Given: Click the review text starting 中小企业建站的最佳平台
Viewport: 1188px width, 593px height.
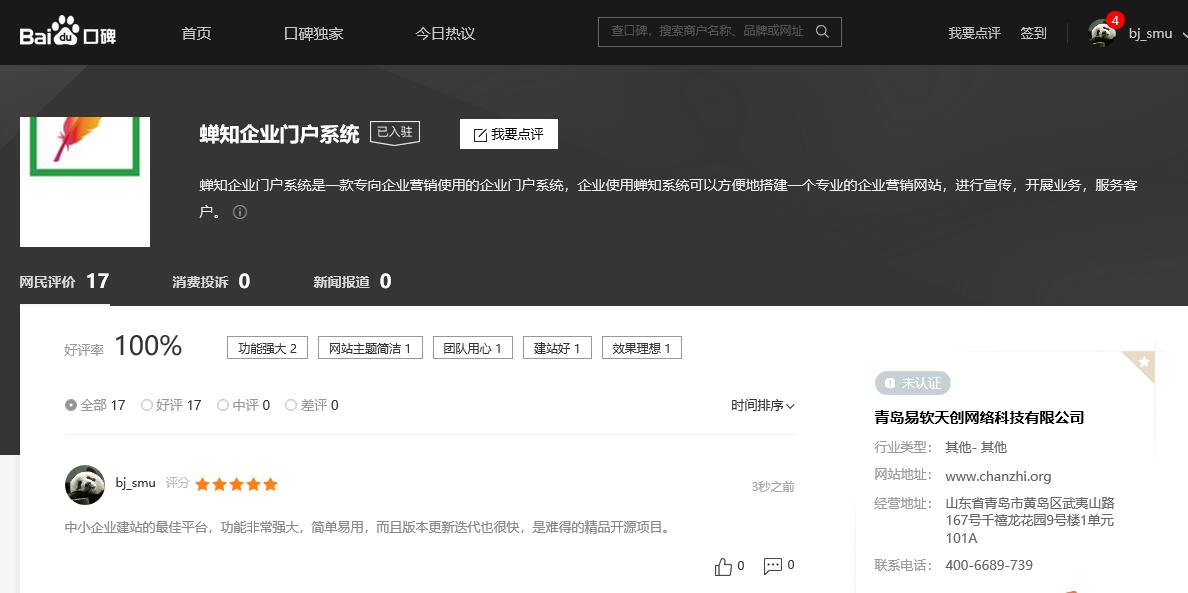Looking at the screenshot, I should coord(368,527).
